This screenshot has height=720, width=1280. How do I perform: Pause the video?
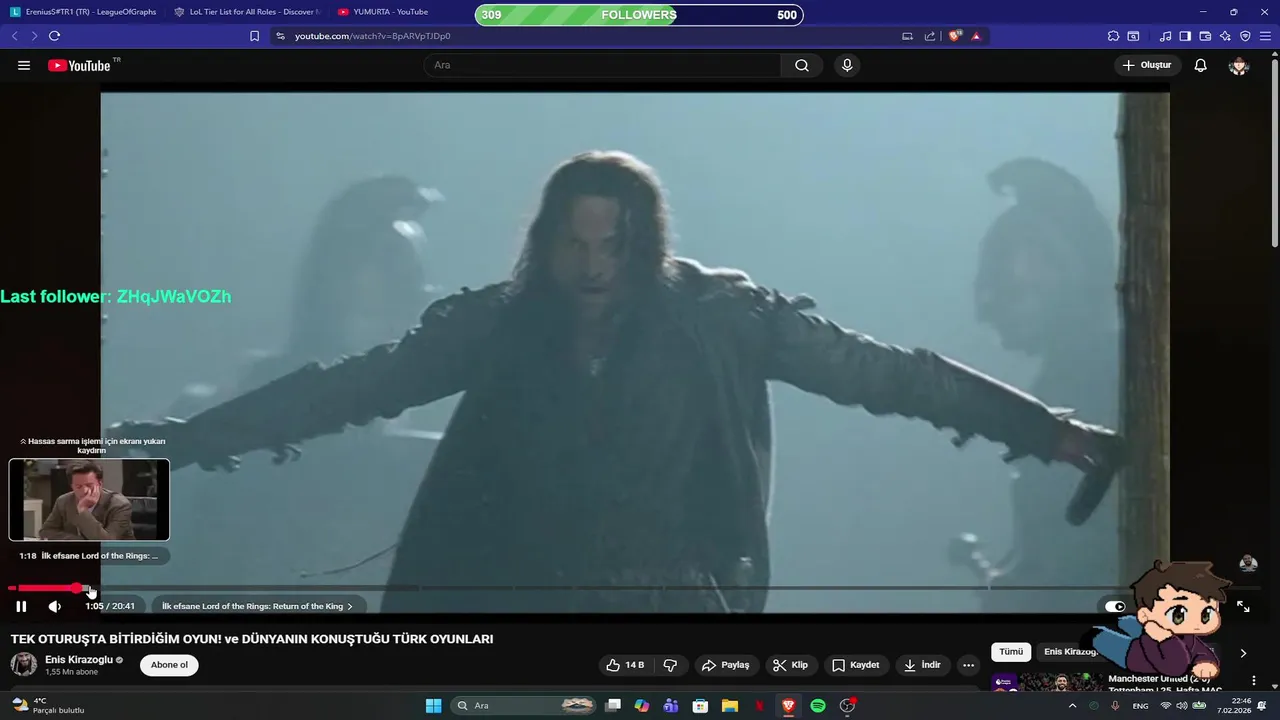click(21, 606)
